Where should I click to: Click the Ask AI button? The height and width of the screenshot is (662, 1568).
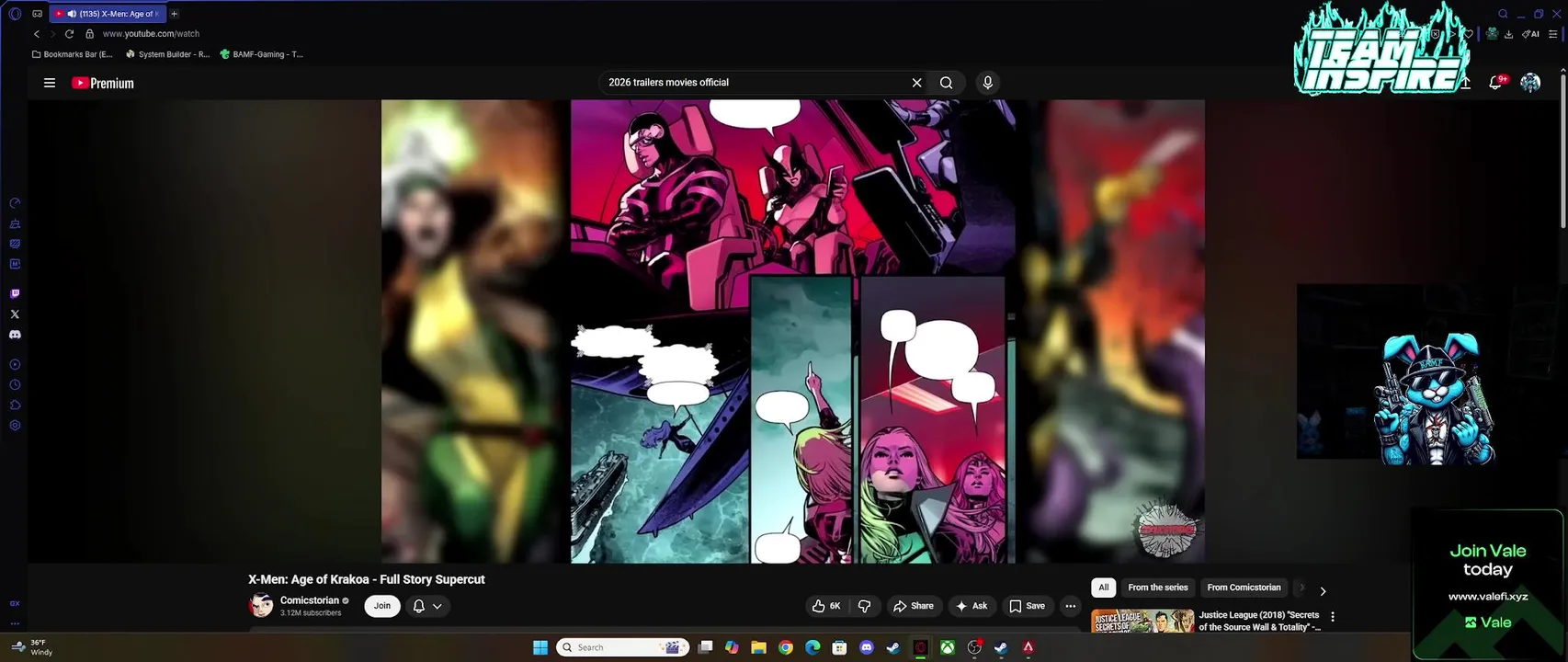(971, 606)
